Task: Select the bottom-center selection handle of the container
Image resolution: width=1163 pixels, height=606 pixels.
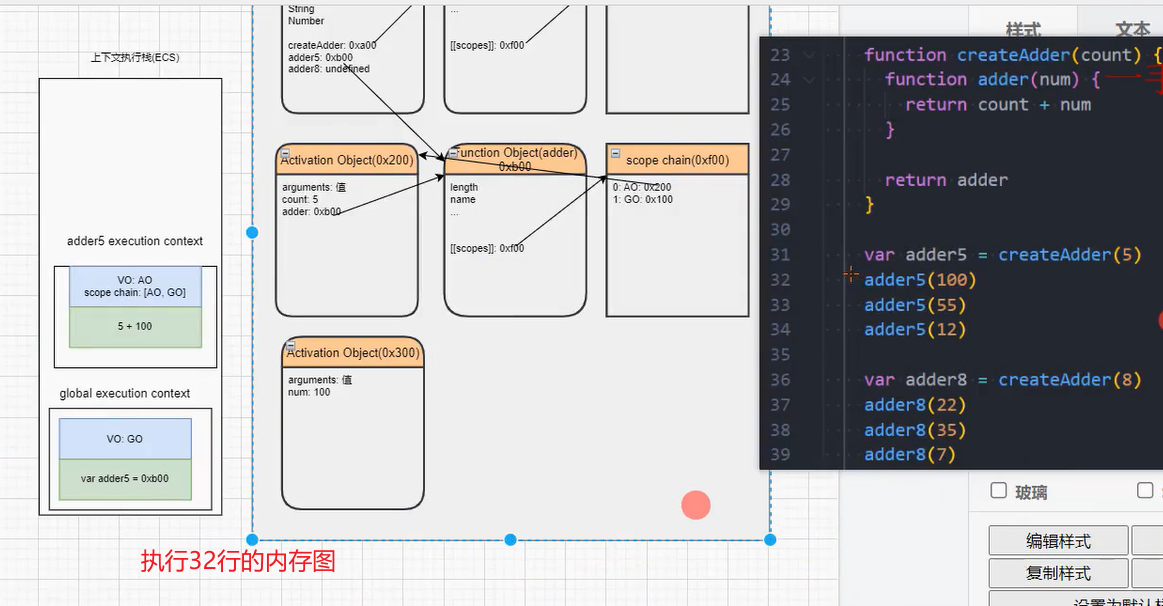Action: click(x=510, y=540)
